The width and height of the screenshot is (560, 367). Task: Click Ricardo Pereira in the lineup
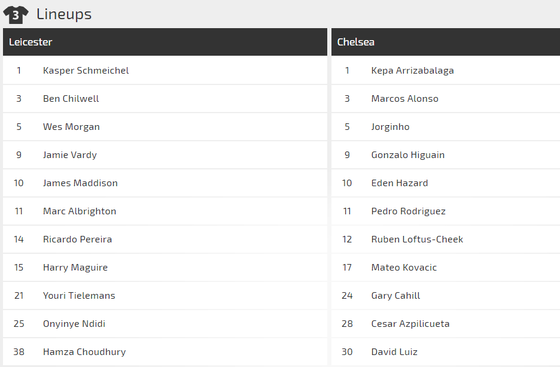coord(77,239)
